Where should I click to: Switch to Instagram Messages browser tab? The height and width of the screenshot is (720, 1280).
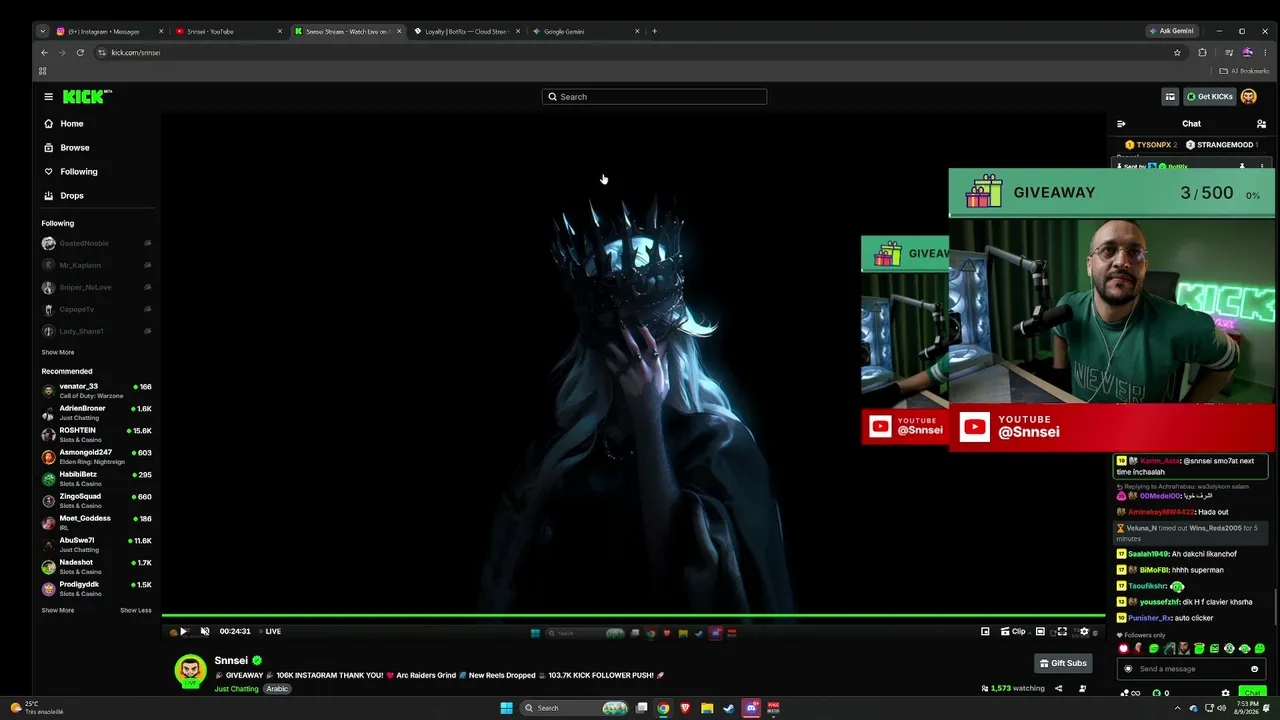110,31
